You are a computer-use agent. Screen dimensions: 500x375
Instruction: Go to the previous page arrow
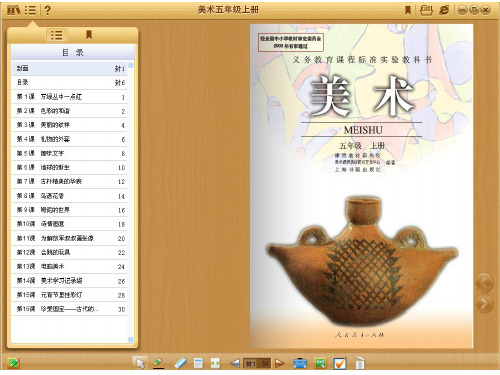pos(235,363)
